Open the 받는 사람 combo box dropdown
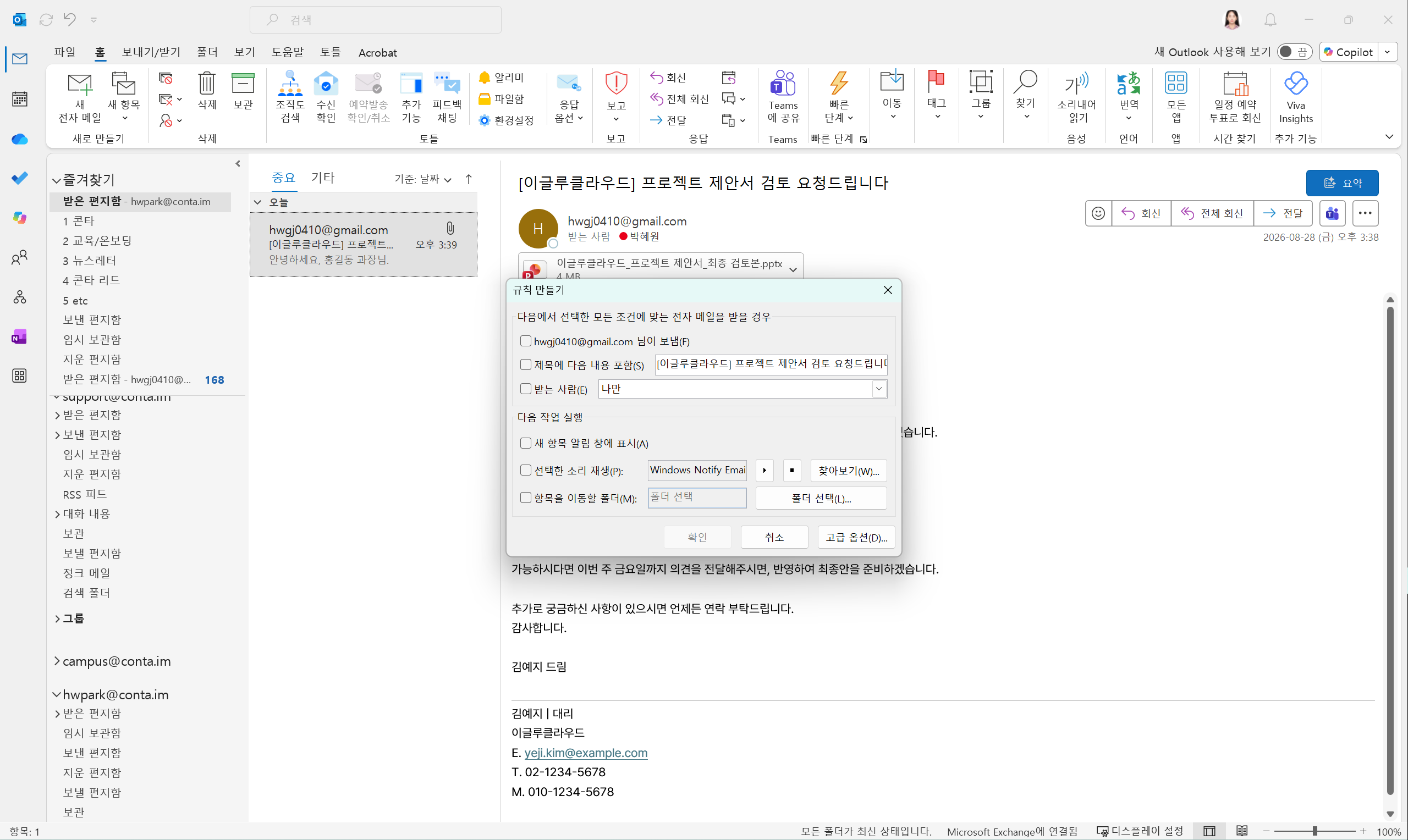 tap(879, 389)
